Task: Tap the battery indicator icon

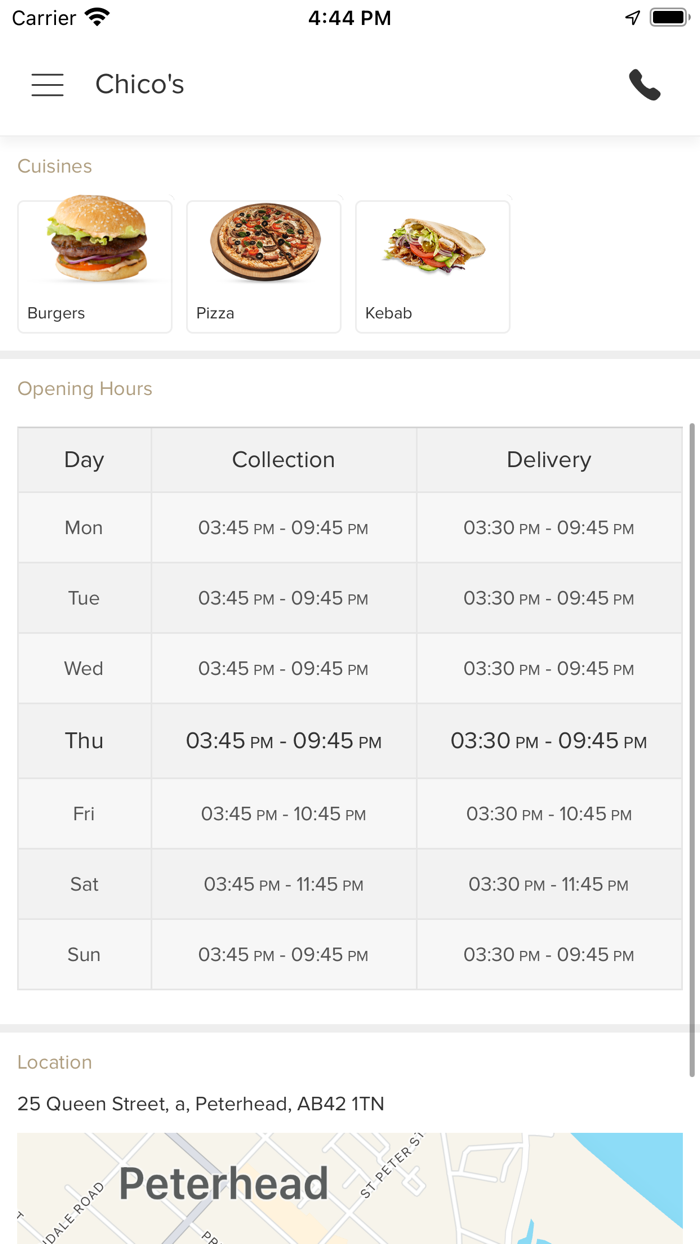Action: pos(669,18)
